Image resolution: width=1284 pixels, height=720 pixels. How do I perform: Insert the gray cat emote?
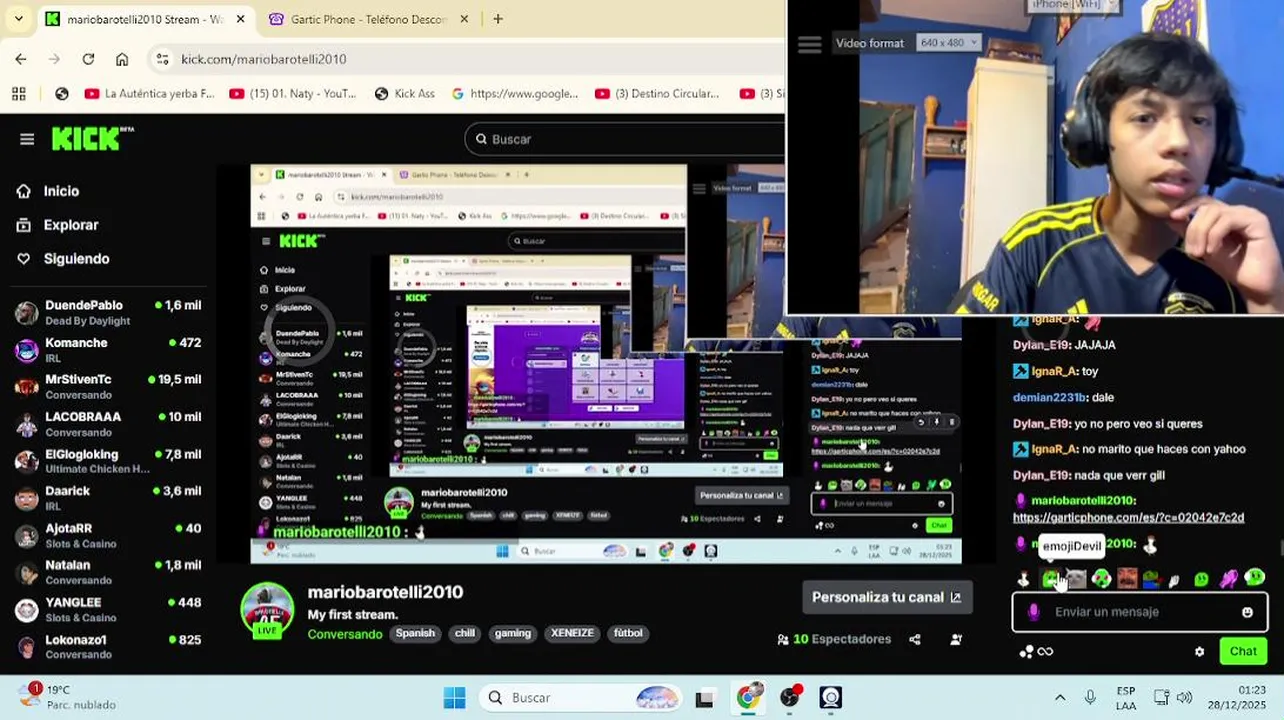(x=1076, y=579)
